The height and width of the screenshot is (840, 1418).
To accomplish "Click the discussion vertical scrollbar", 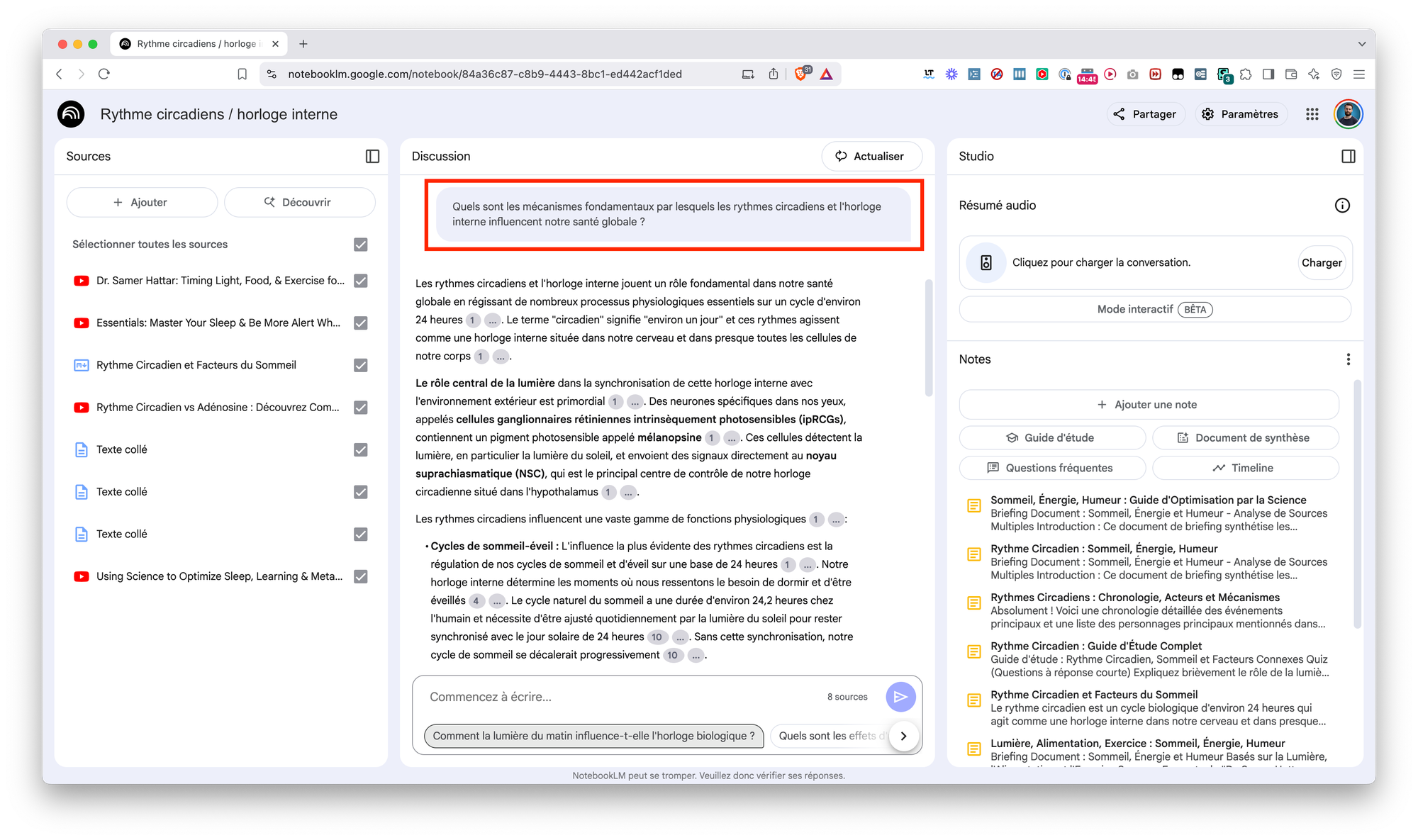I will click(x=929, y=338).
